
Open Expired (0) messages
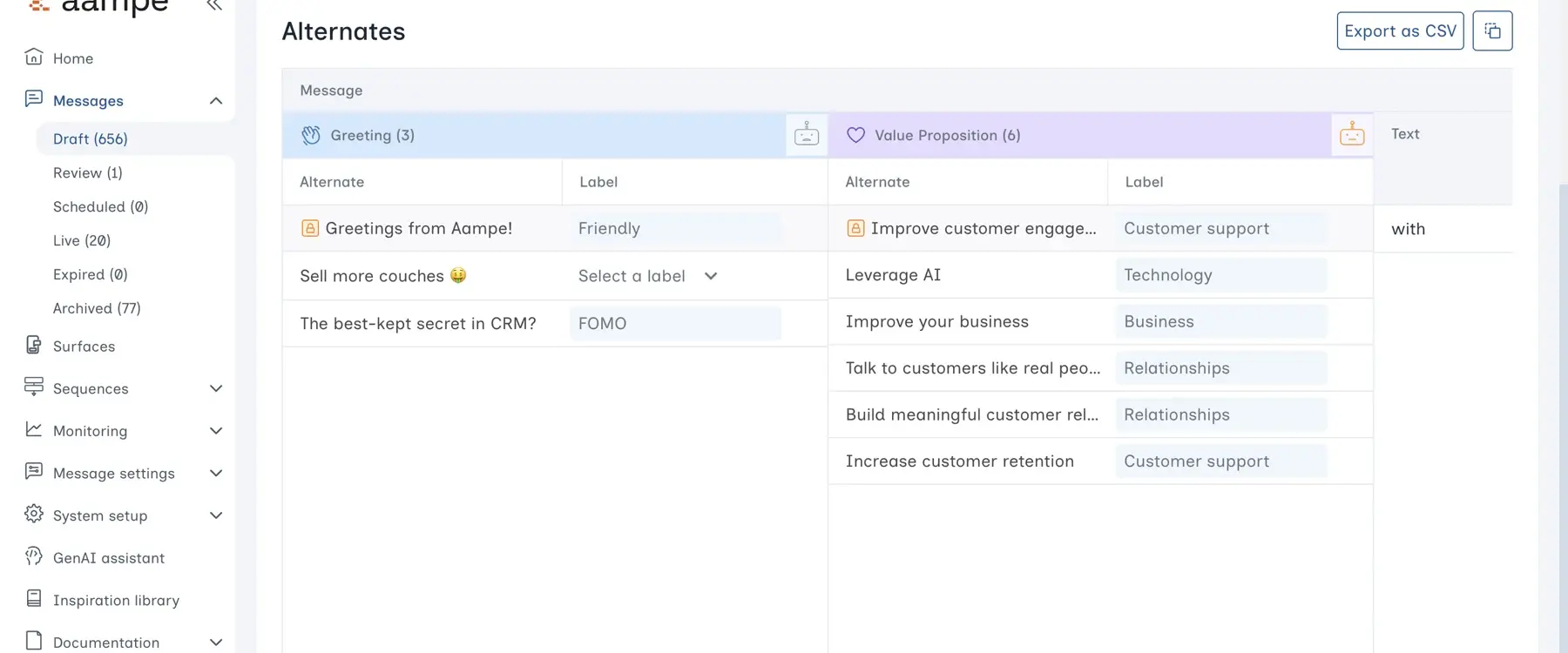(91, 274)
